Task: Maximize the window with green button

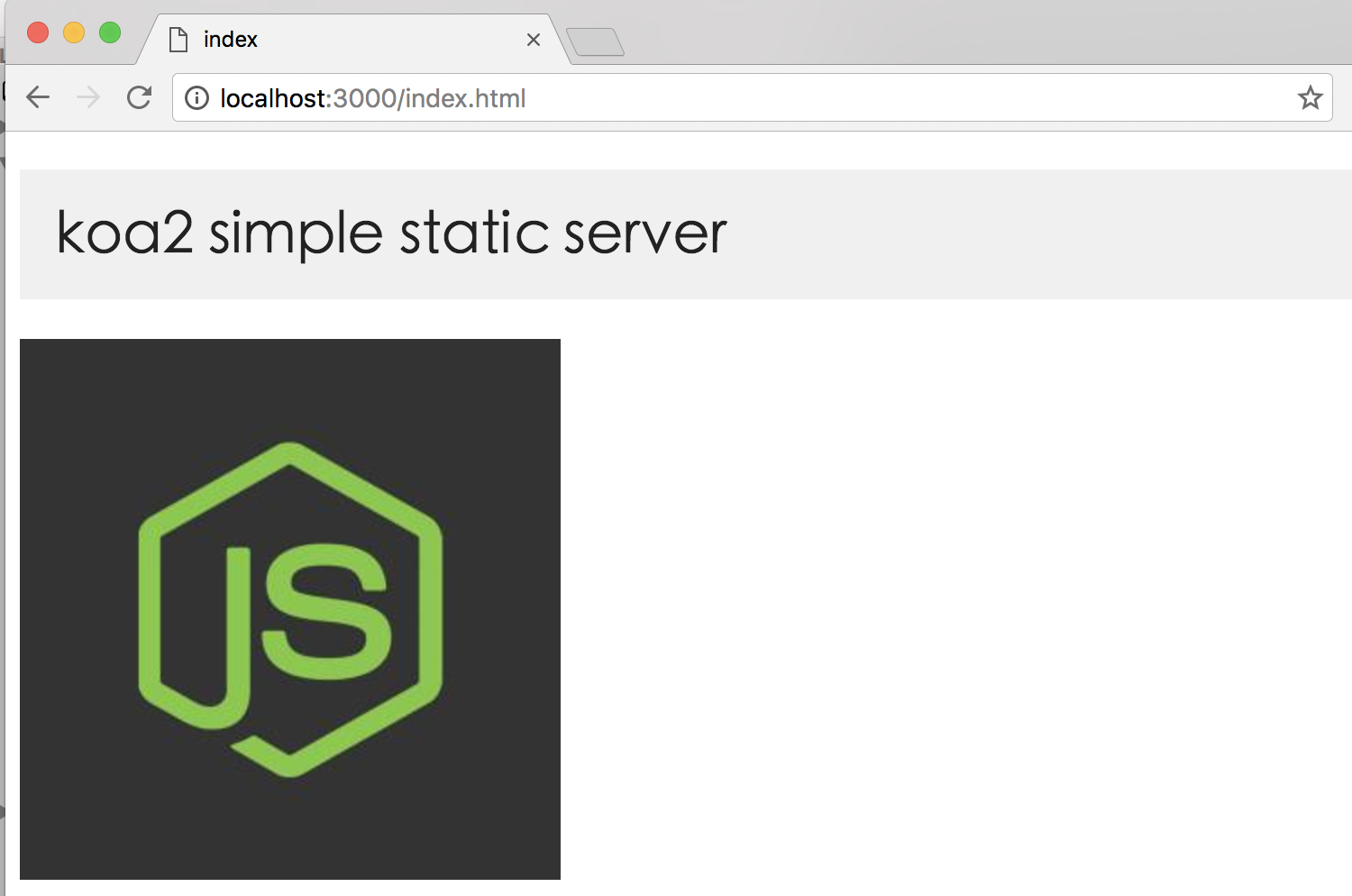Action: point(110,32)
